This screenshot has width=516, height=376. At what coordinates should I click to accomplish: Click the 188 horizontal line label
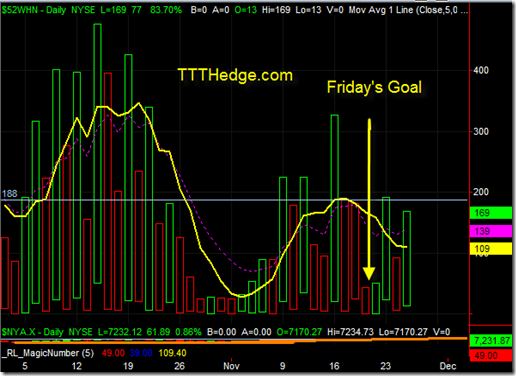click(x=9, y=194)
